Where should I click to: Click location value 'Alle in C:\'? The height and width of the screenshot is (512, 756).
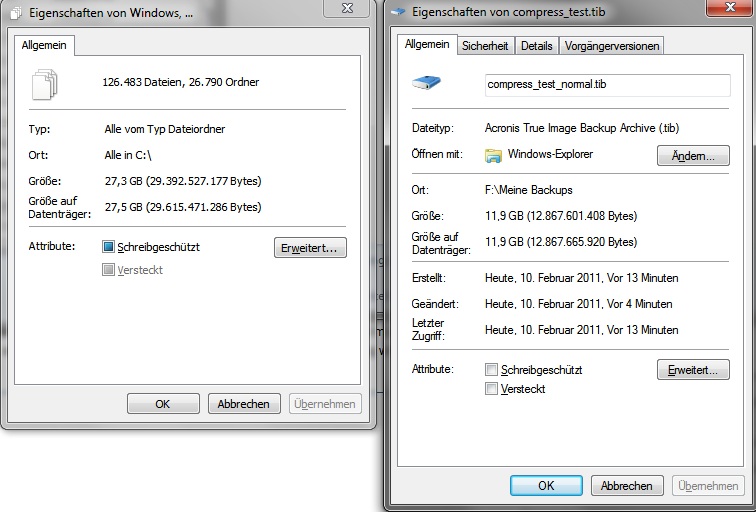point(128,155)
